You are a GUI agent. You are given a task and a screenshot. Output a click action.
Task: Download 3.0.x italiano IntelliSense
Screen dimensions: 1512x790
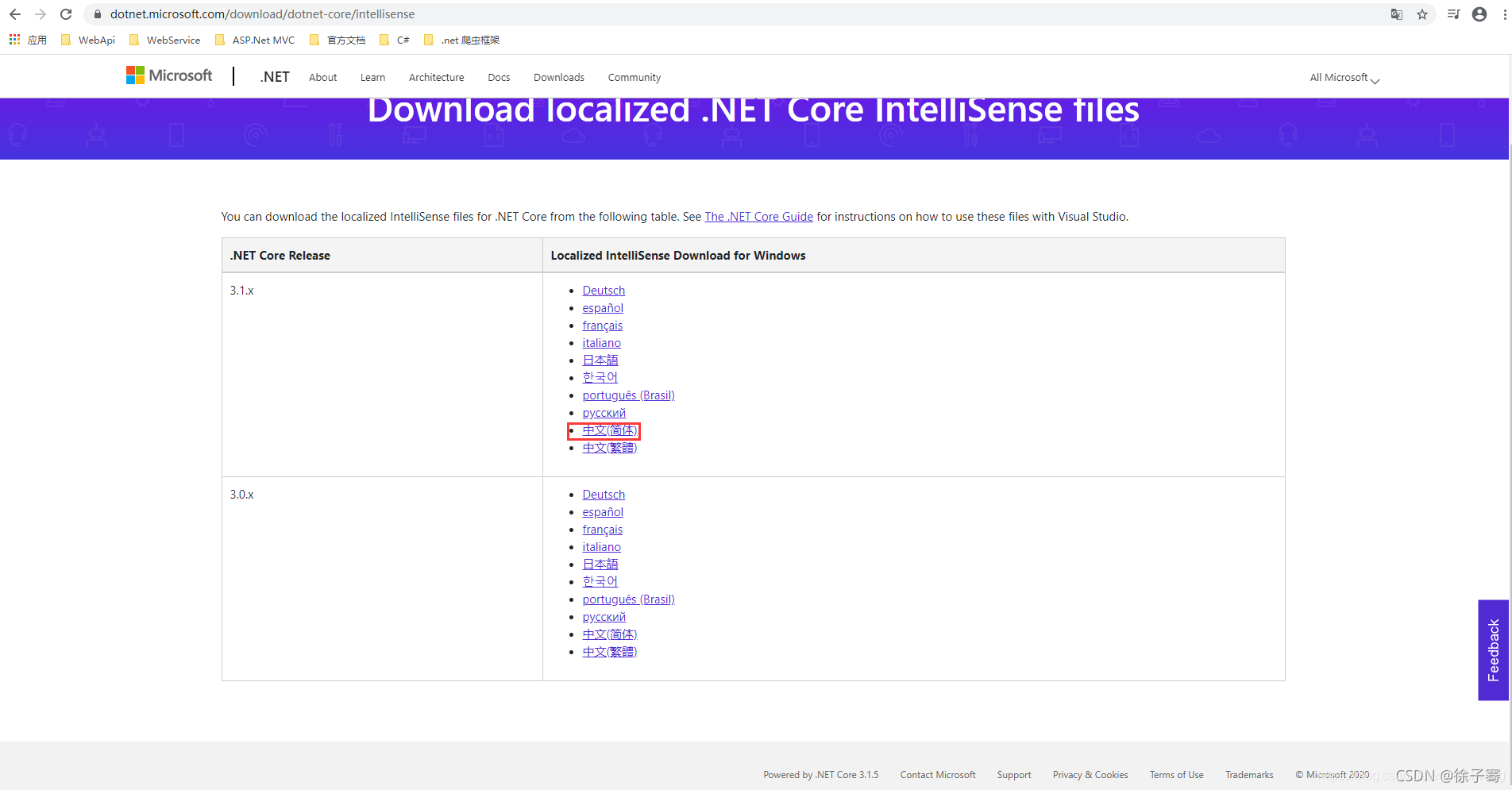tap(601, 547)
